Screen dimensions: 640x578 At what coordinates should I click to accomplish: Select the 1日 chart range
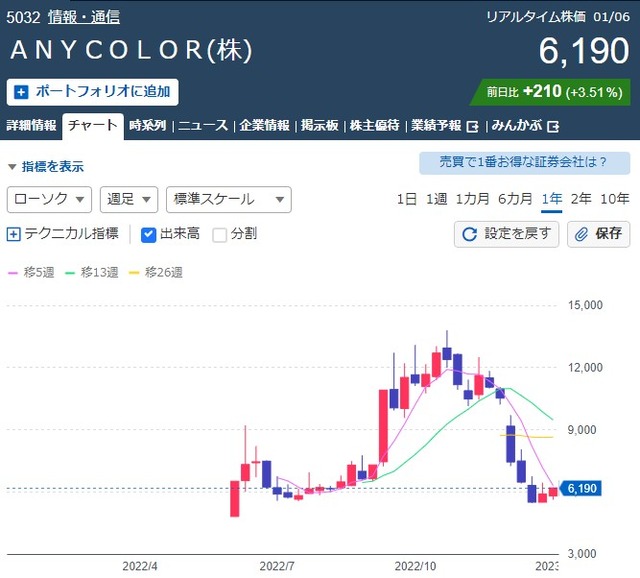click(407, 200)
